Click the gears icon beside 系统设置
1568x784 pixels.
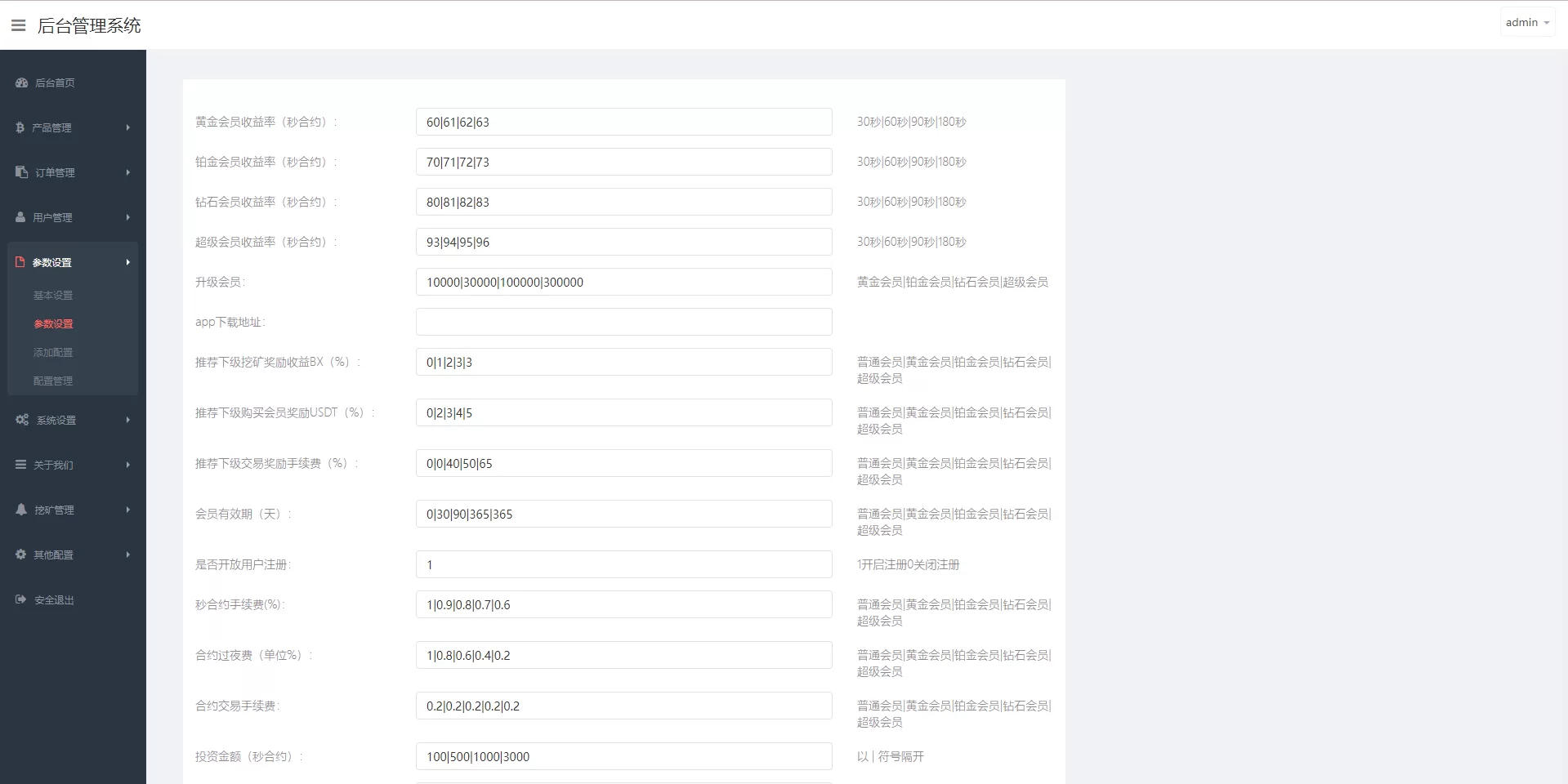coord(22,420)
